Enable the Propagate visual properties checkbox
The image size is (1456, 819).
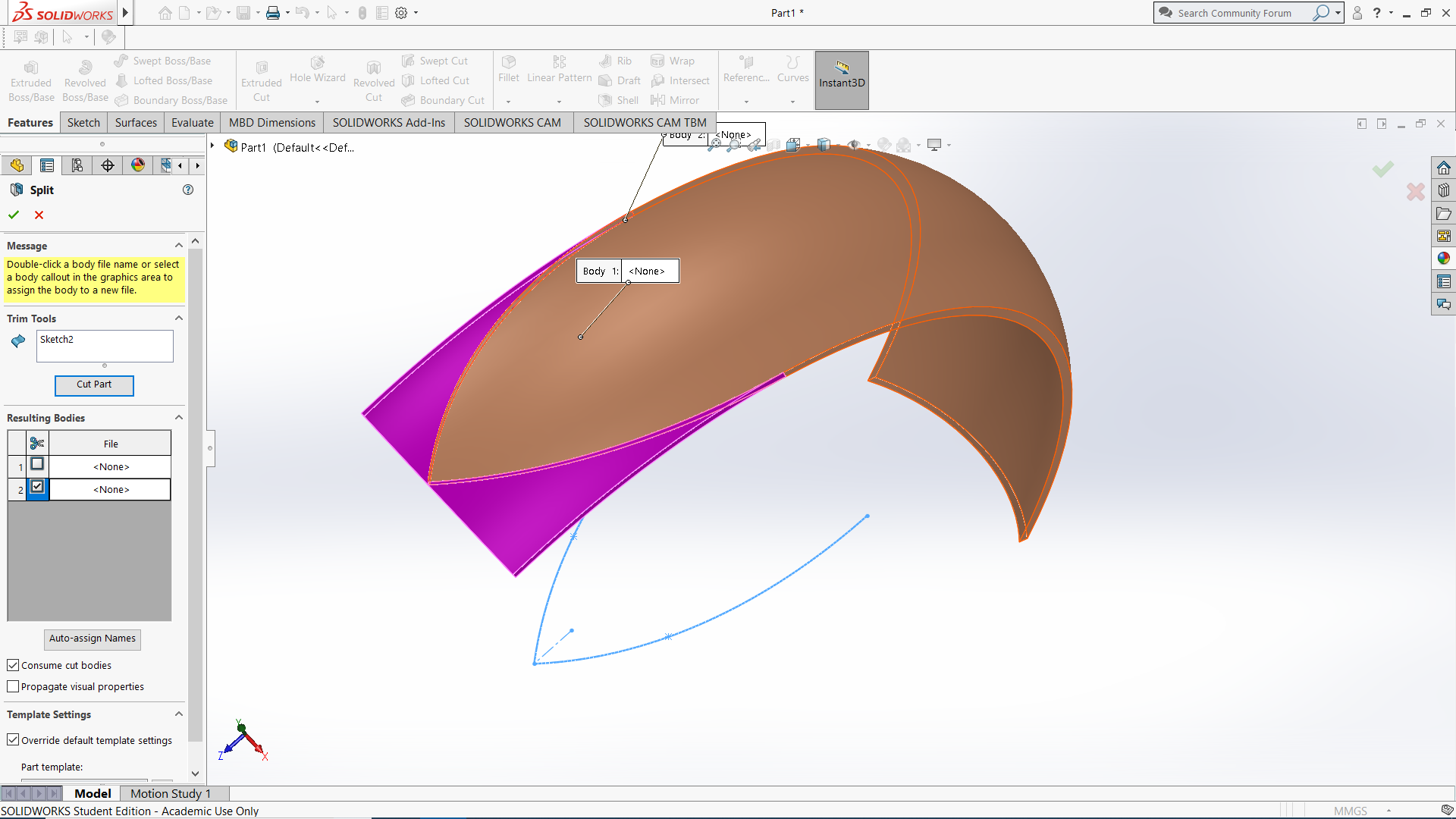12,686
